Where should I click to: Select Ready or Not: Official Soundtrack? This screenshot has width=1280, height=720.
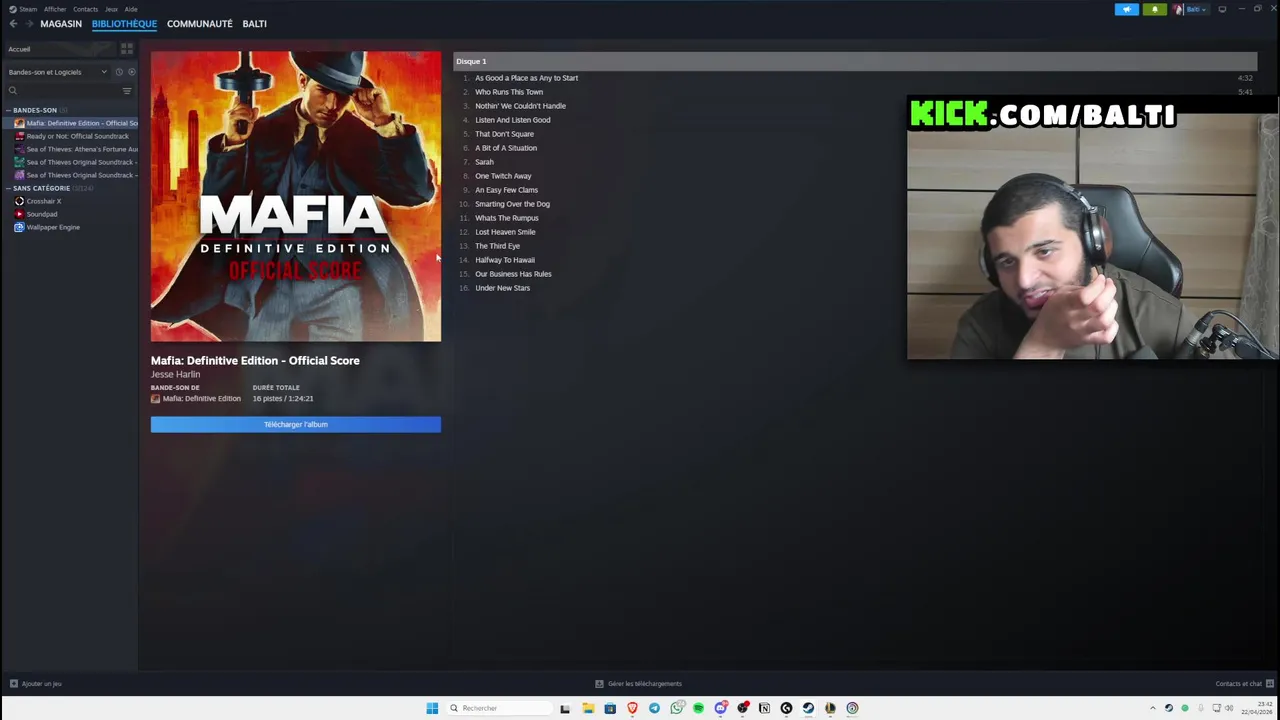click(x=78, y=136)
